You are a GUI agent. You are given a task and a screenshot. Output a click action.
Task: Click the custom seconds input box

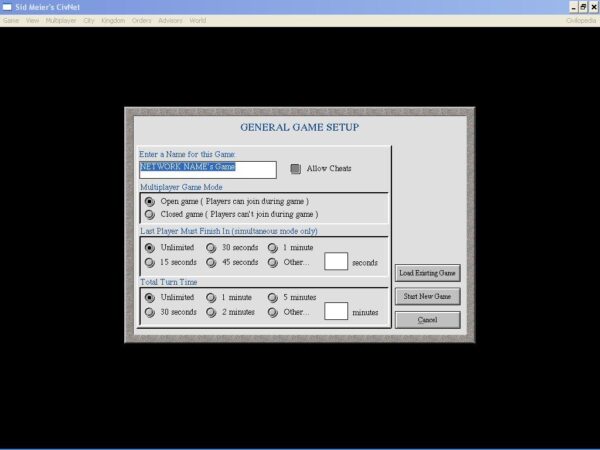(336, 261)
